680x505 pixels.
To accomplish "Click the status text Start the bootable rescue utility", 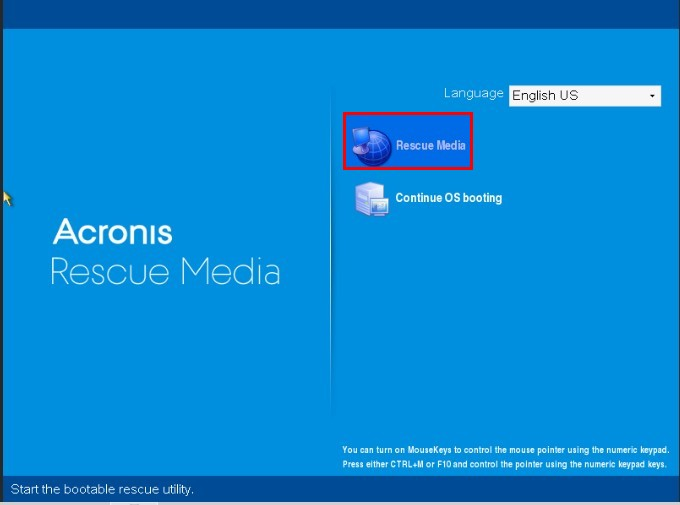I will [102, 489].
